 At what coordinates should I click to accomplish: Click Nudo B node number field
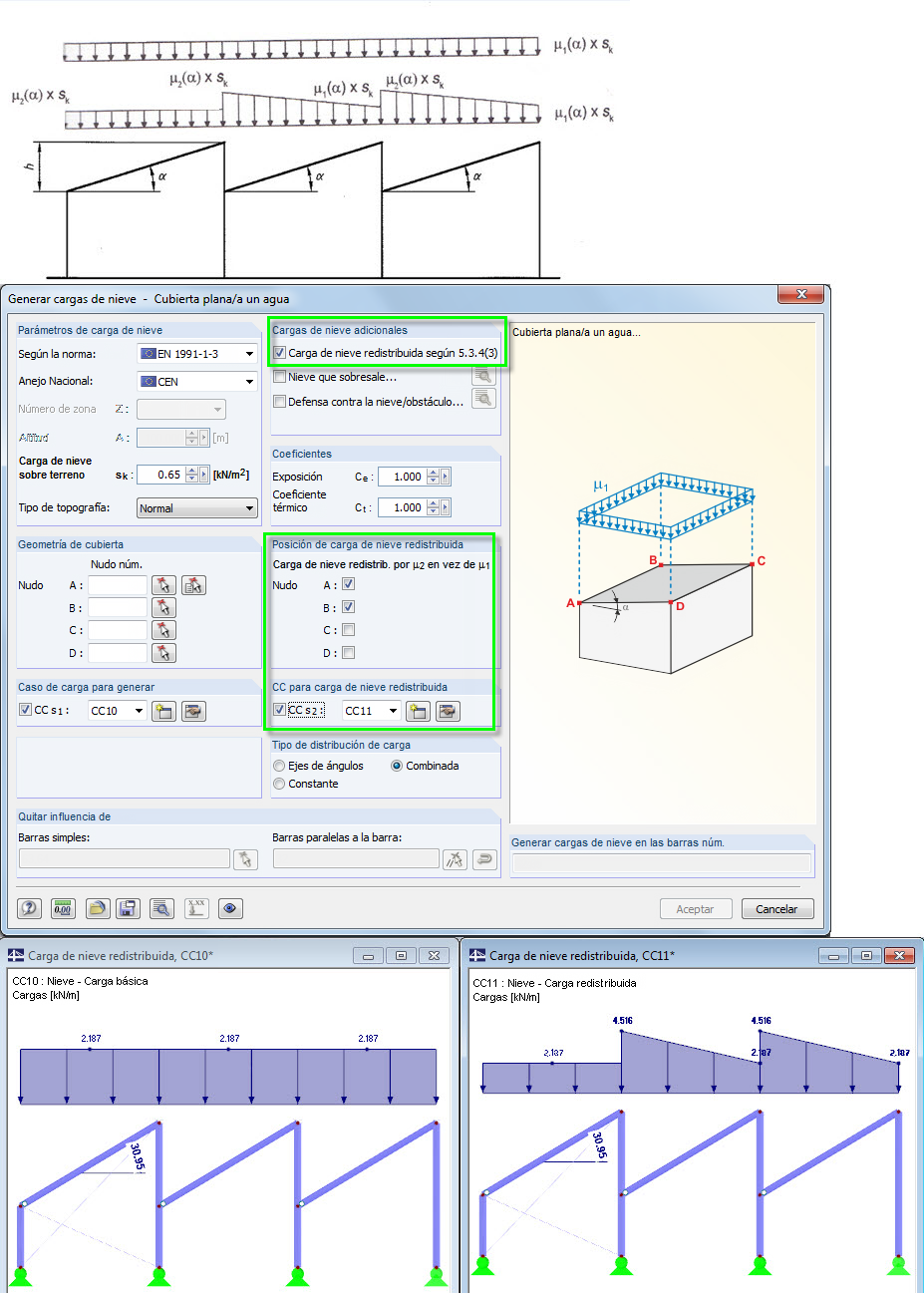118,607
